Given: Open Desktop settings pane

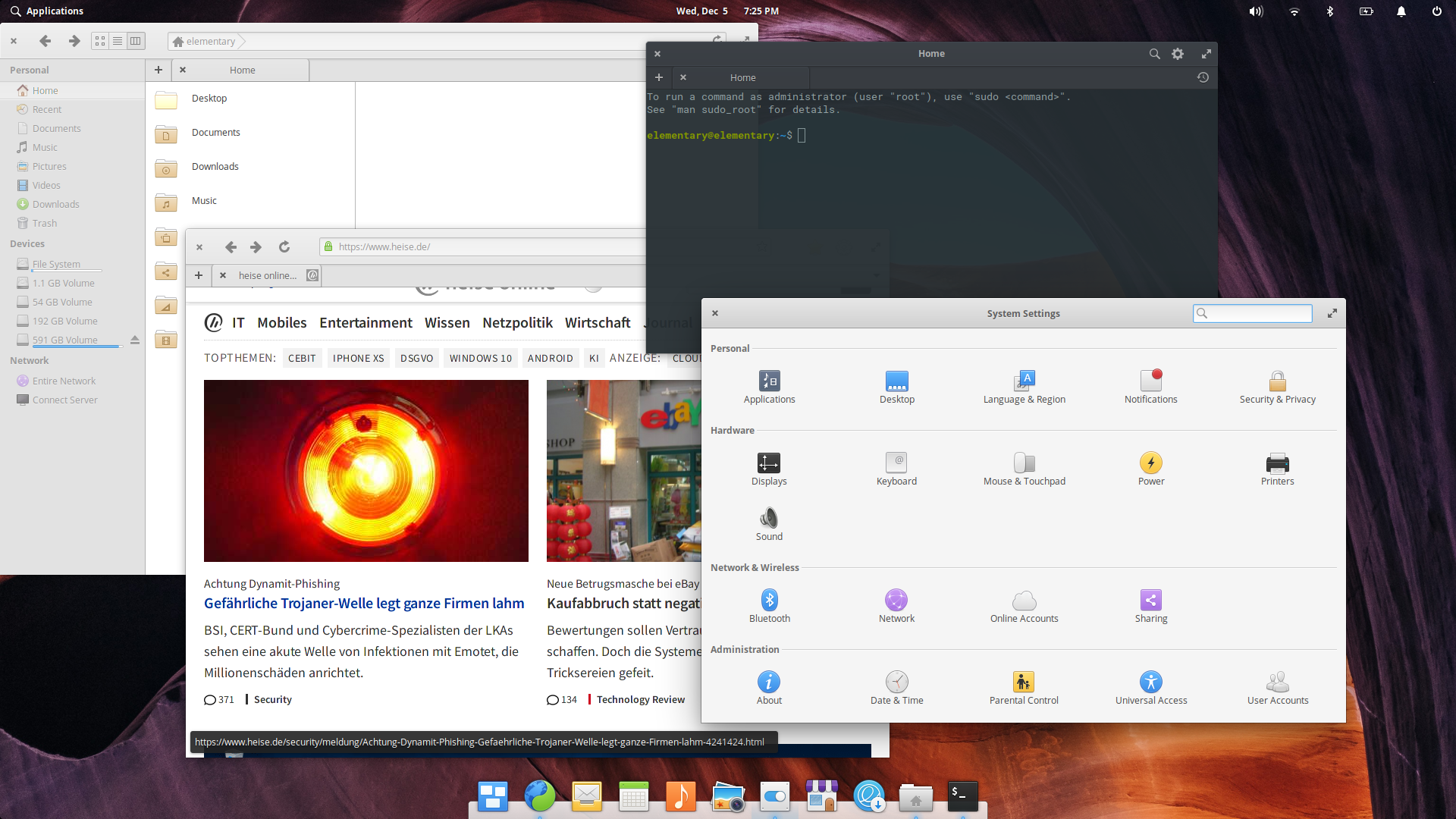Looking at the screenshot, I should [x=896, y=388].
